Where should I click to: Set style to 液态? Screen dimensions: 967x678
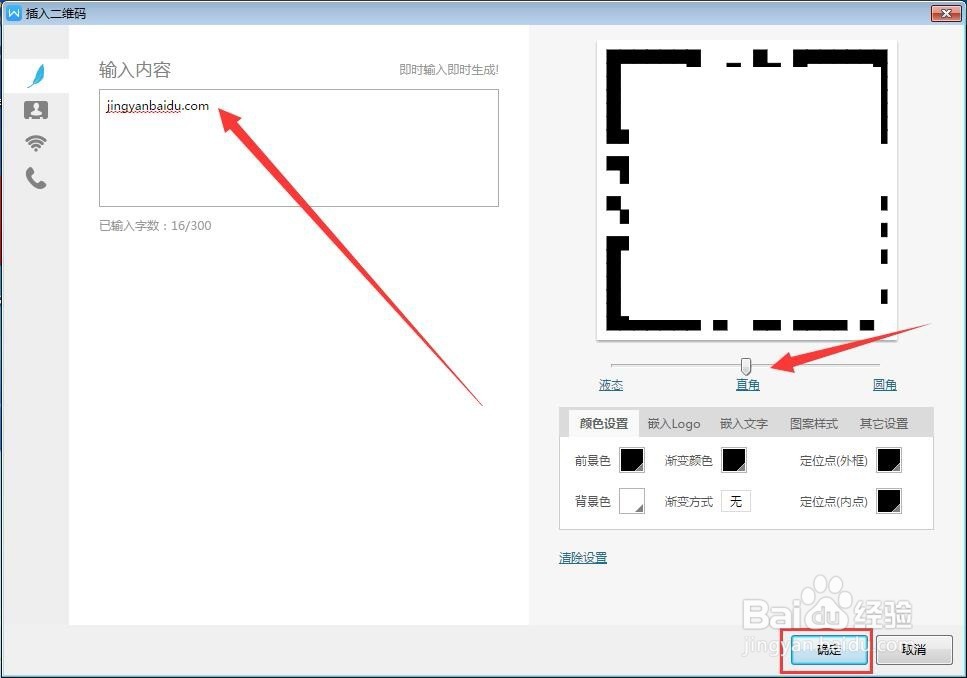(611, 385)
